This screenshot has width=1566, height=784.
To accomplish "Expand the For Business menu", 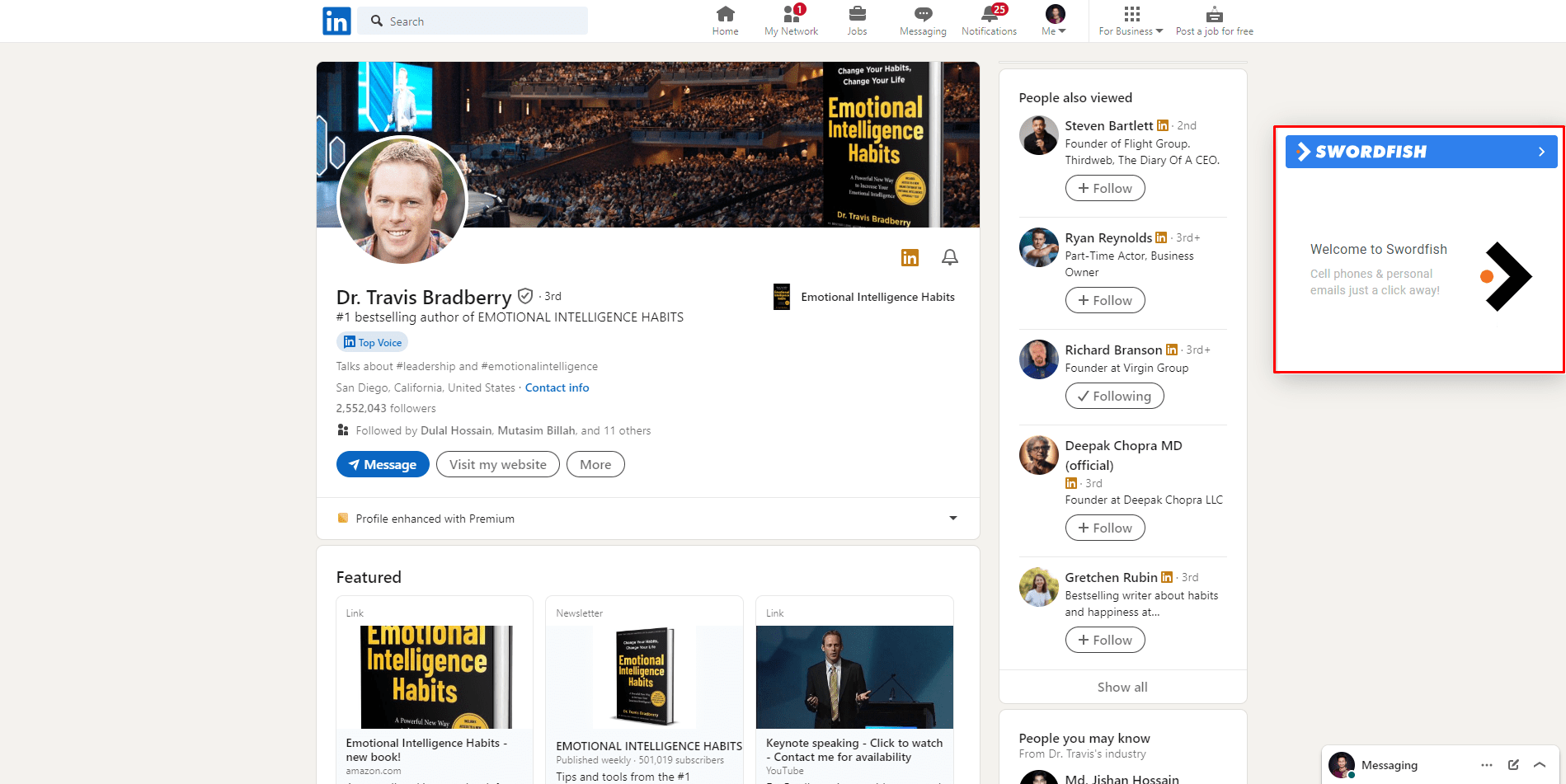I will point(1130,21).
